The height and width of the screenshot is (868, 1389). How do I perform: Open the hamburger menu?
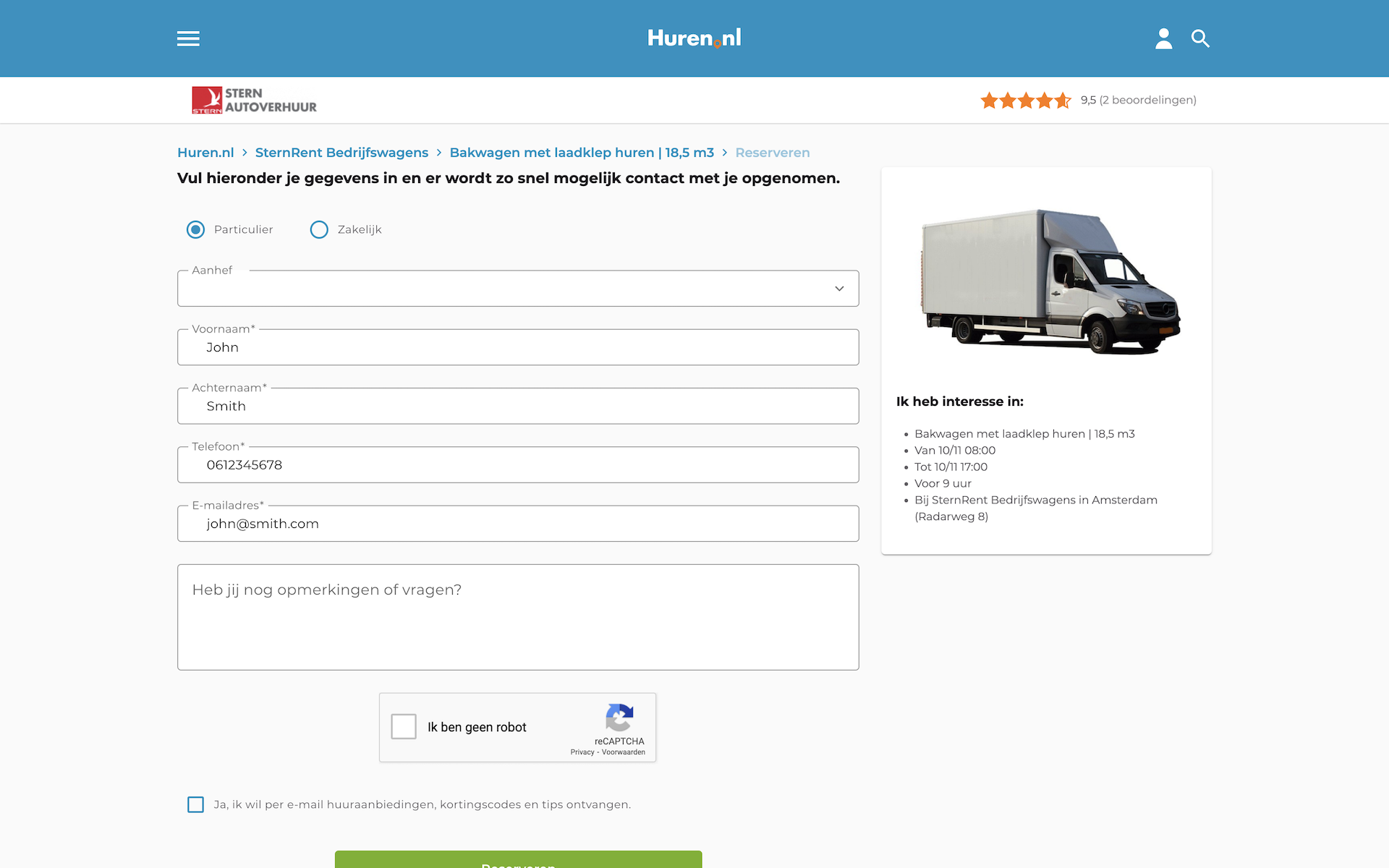(188, 38)
